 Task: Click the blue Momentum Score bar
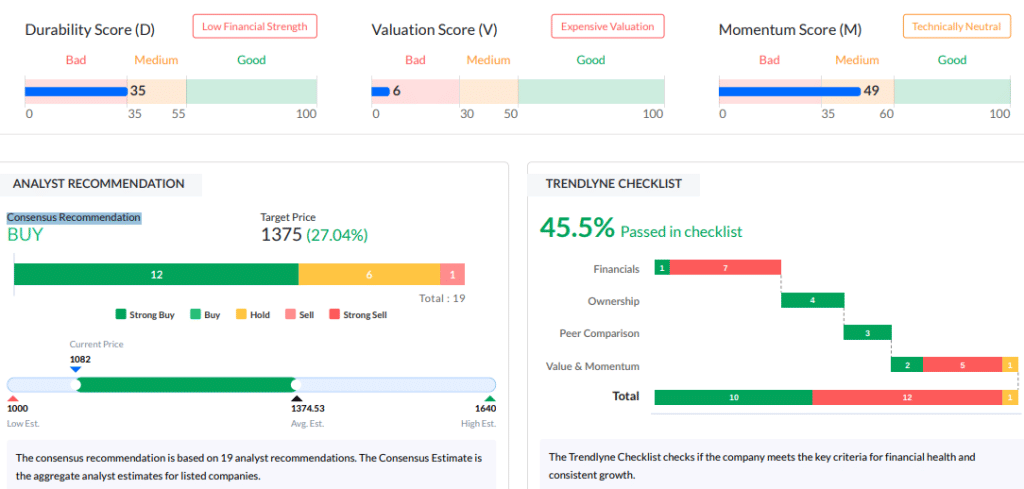tap(789, 91)
